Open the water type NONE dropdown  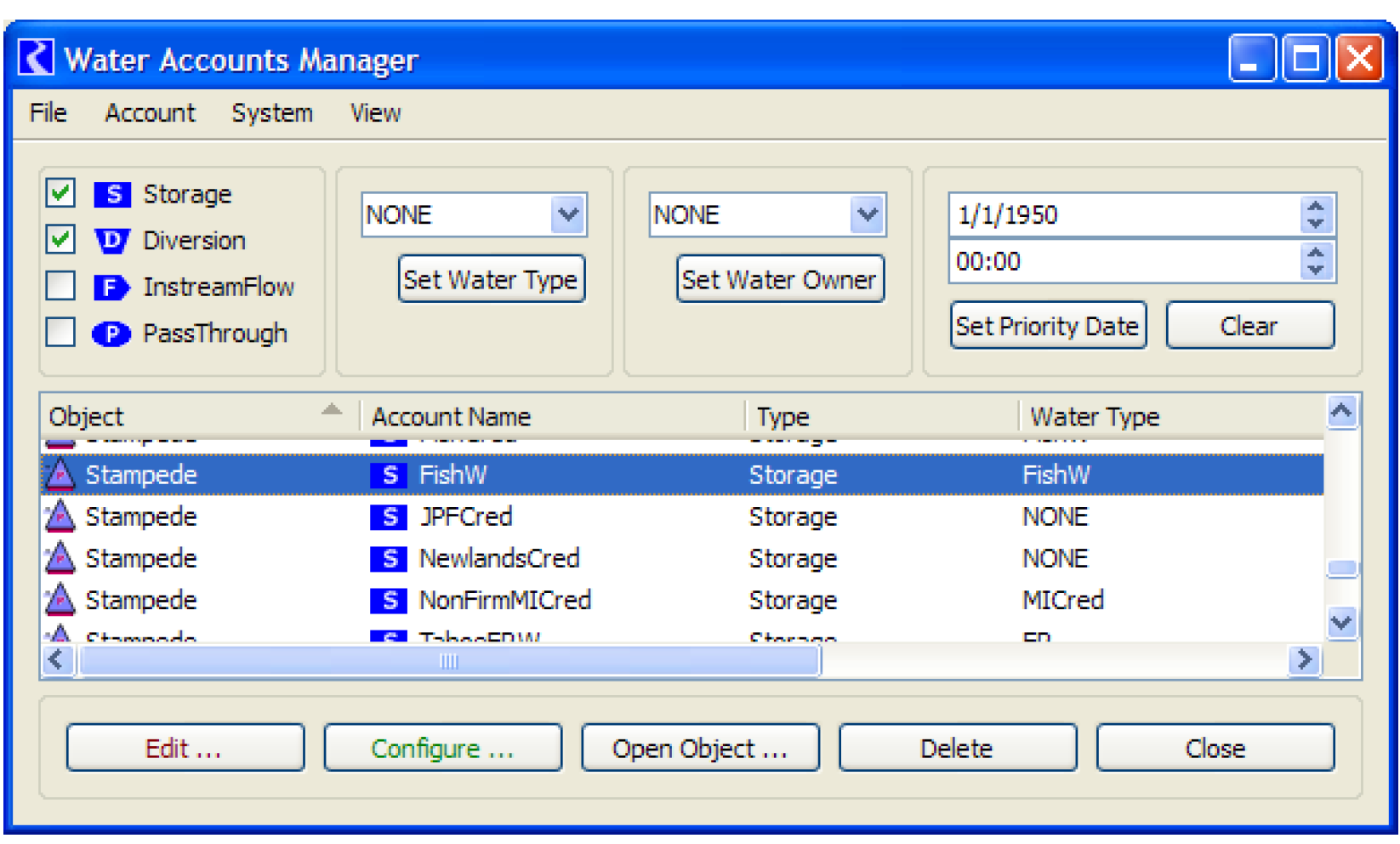[x=567, y=214]
